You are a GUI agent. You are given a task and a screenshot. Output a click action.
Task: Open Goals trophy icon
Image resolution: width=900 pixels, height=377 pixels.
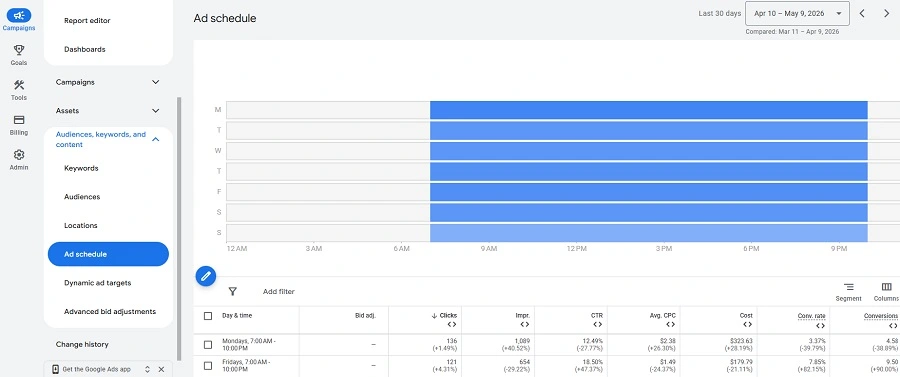click(x=18, y=50)
